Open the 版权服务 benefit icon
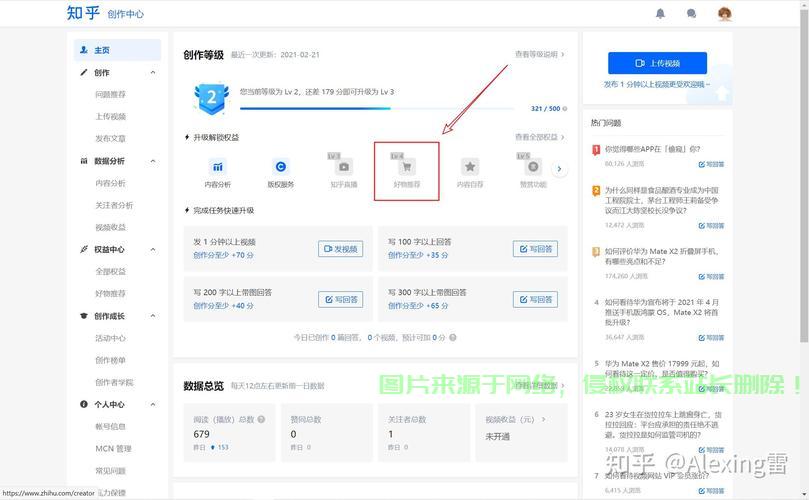This screenshot has width=809, height=500. click(x=281, y=167)
